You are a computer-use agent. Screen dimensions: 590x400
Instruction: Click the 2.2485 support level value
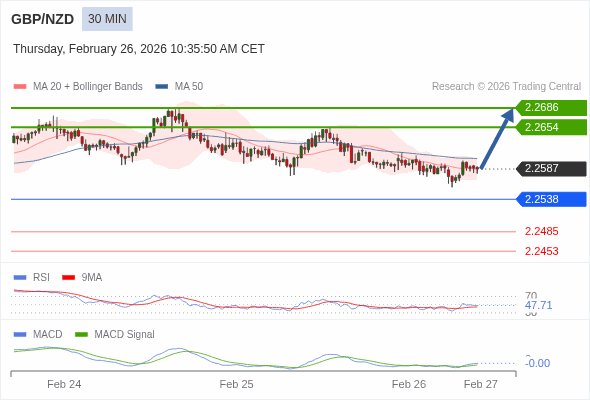tap(541, 231)
